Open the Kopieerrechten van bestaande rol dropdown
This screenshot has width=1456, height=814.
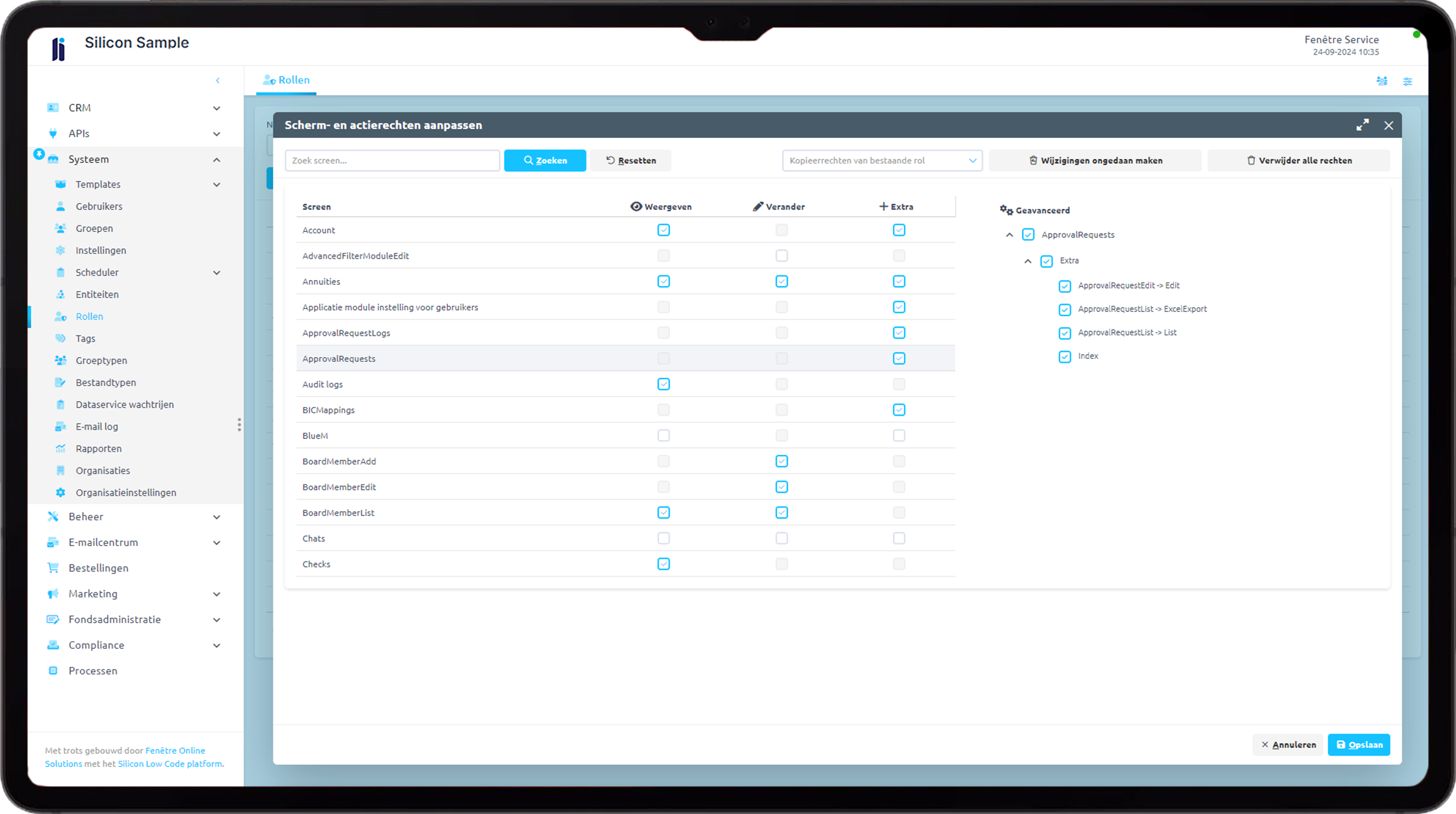882,160
